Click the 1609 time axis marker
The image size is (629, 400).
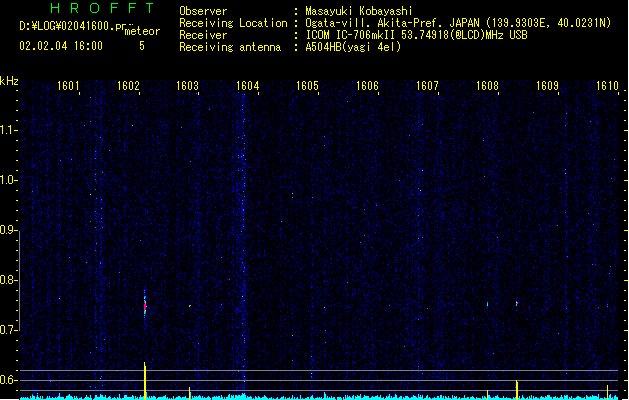coord(547,86)
